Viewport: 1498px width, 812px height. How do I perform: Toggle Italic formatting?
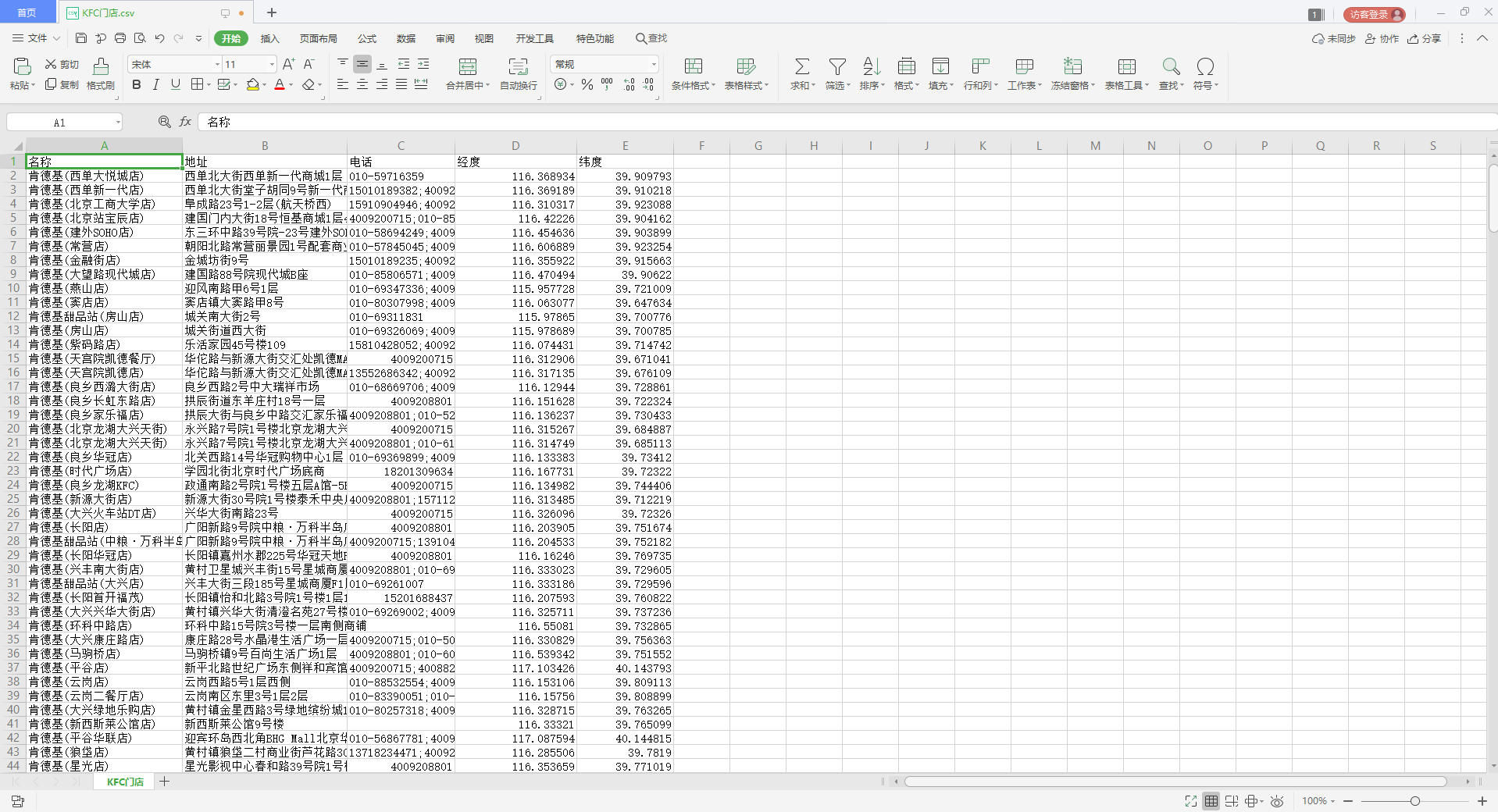pyautogui.click(x=156, y=85)
